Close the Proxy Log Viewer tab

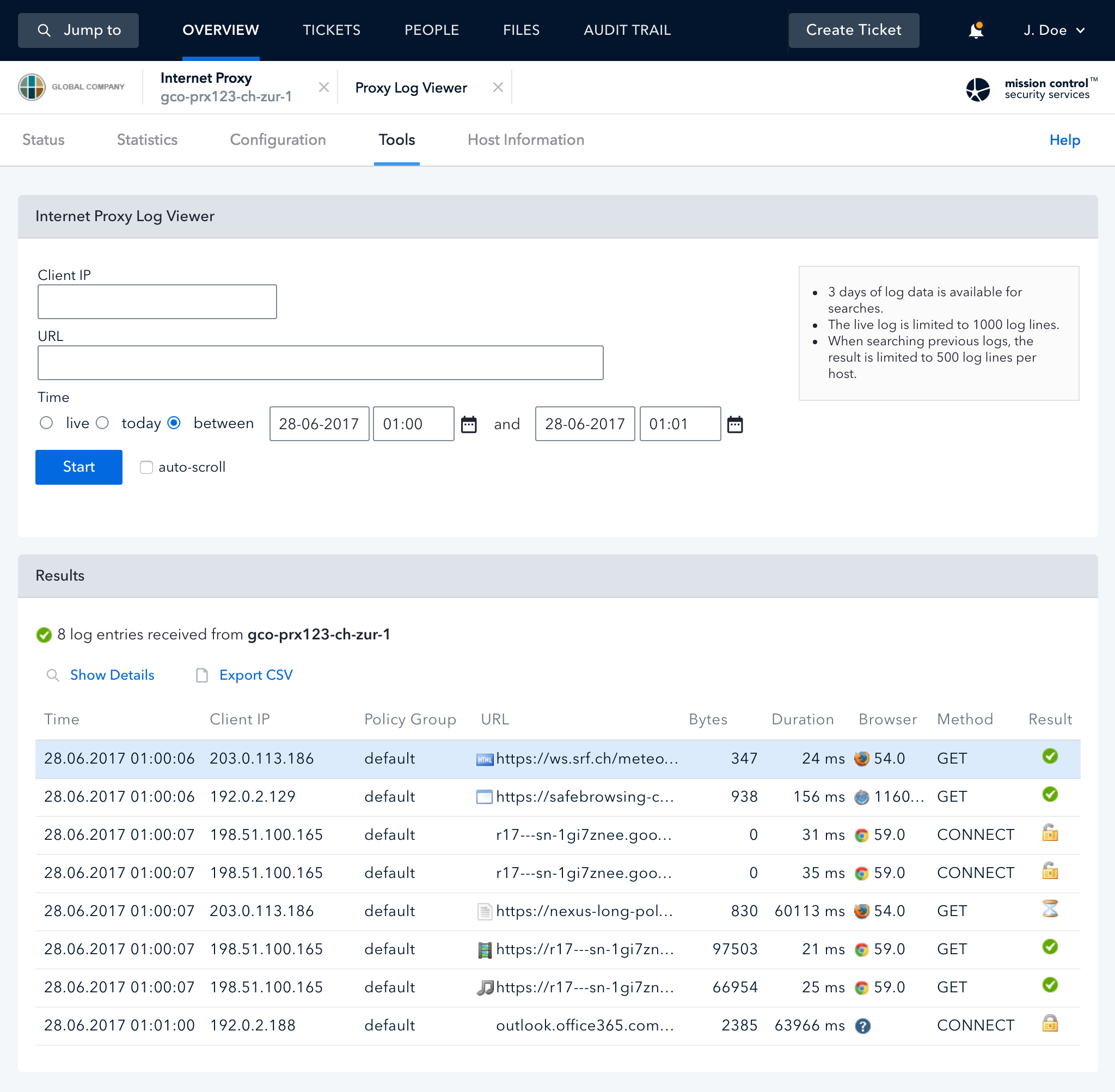pos(498,87)
